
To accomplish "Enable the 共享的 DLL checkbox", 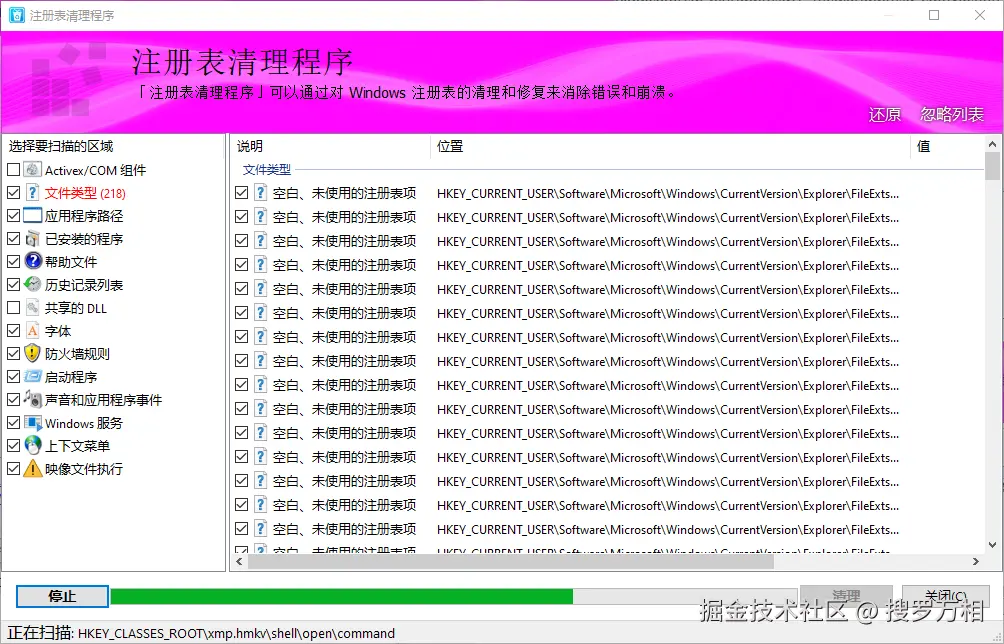I will (13, 308).
